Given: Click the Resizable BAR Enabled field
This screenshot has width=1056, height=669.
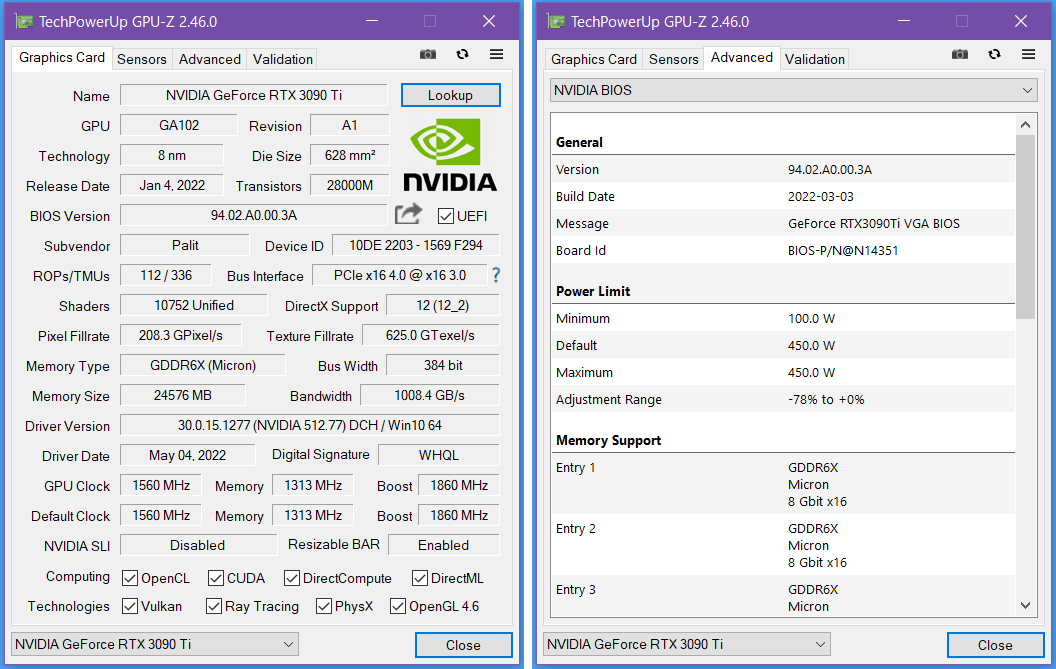Looking at the screenshot, I should click(444, 545).
